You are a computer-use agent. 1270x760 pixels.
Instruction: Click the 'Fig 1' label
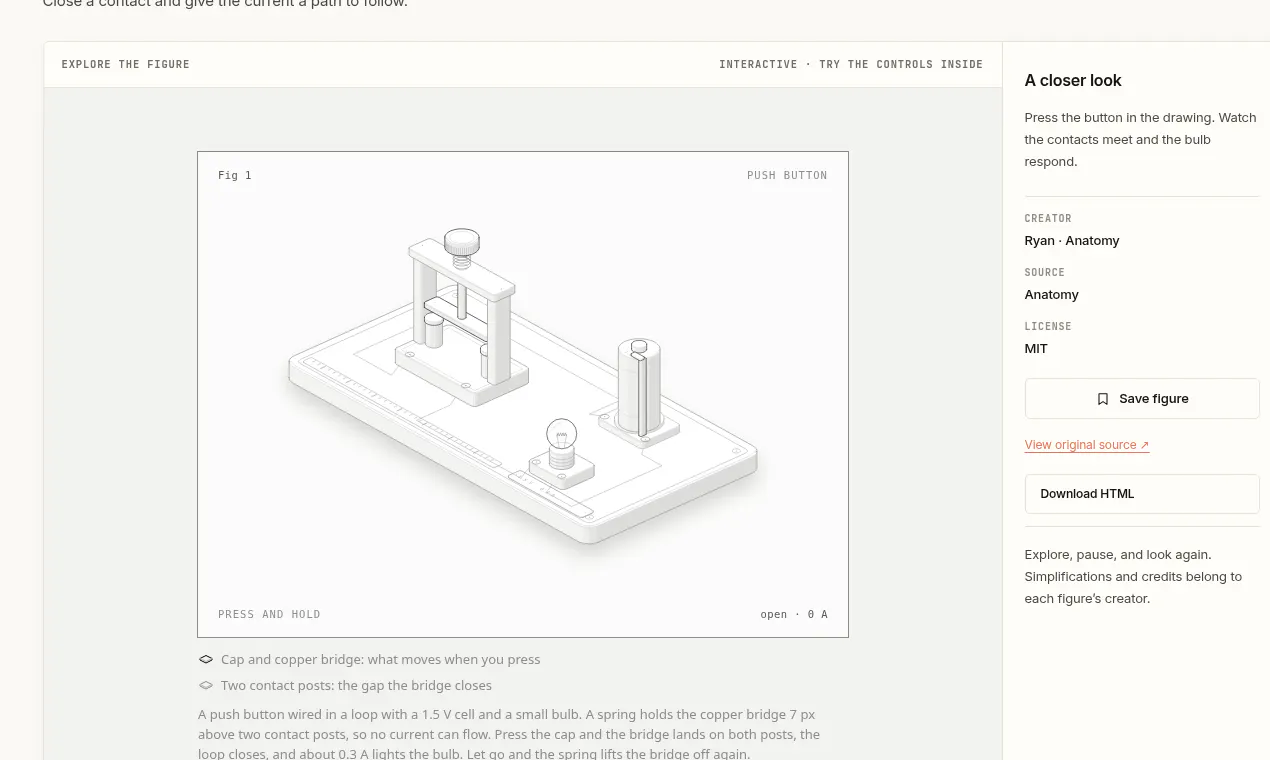click(235, 175)
